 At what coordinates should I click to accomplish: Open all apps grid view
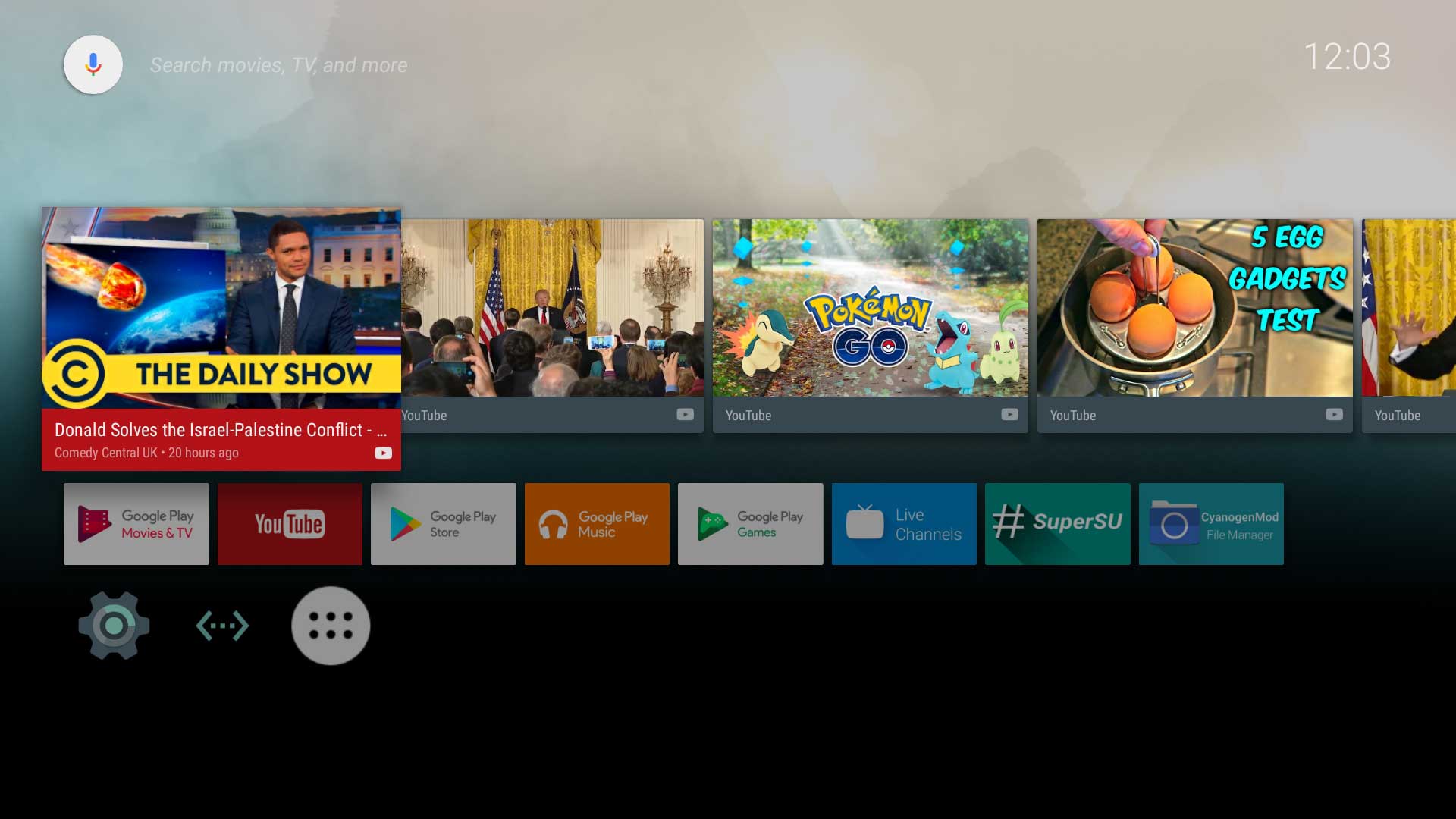tap(331, 624)
